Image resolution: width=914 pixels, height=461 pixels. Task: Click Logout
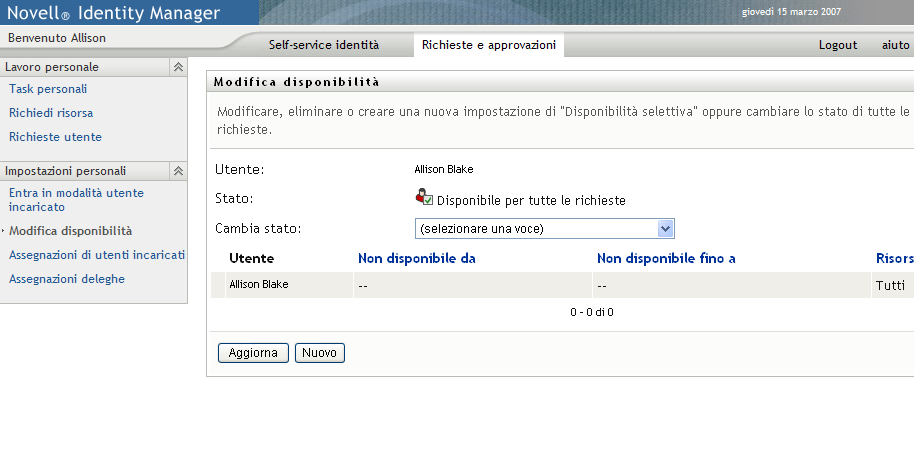click(838, 45)
